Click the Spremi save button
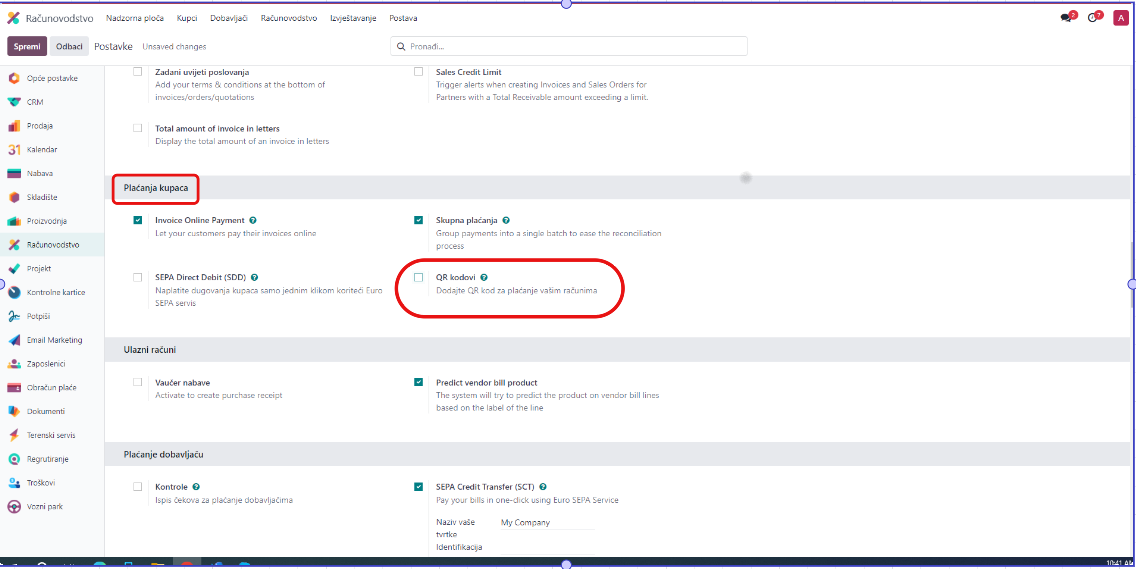The width and height of the screenshot is (1136, 569). point(27,46)
